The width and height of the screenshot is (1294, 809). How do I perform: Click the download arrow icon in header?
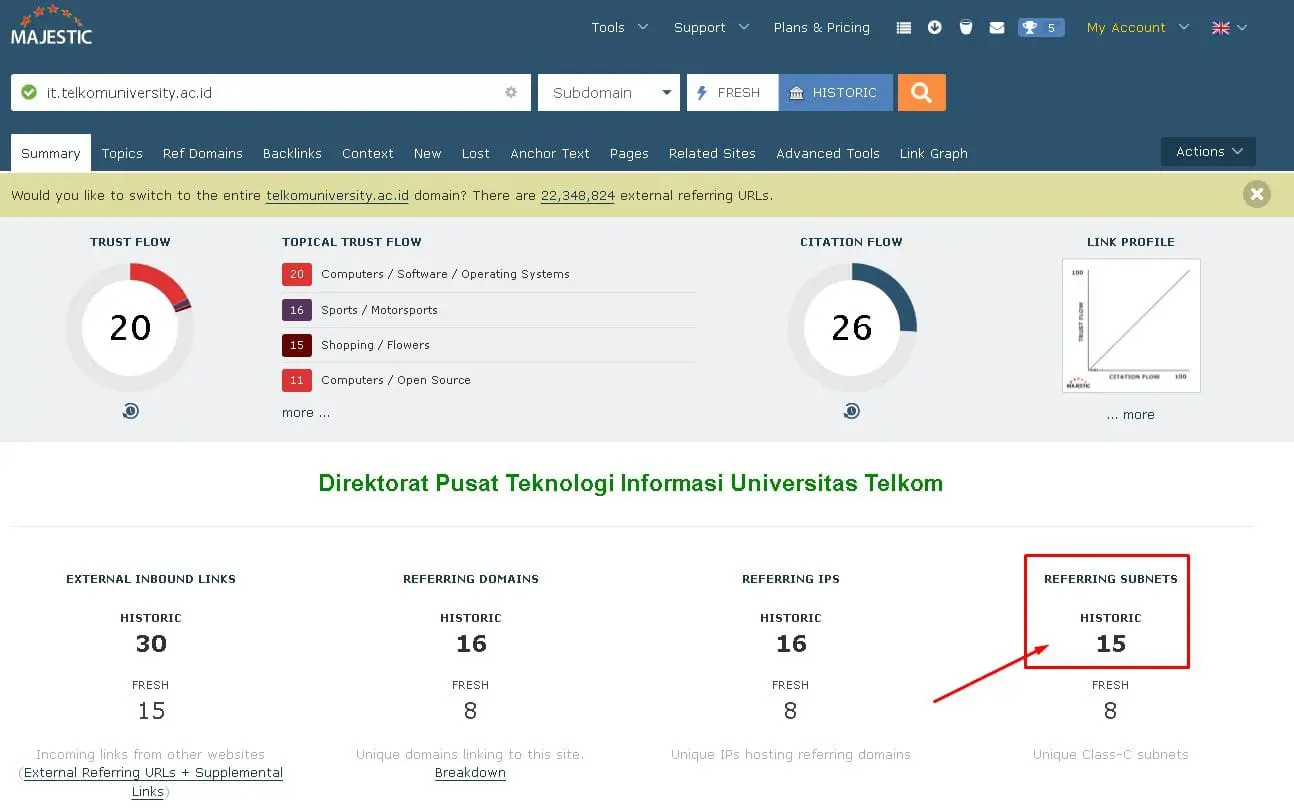(935, 28)
